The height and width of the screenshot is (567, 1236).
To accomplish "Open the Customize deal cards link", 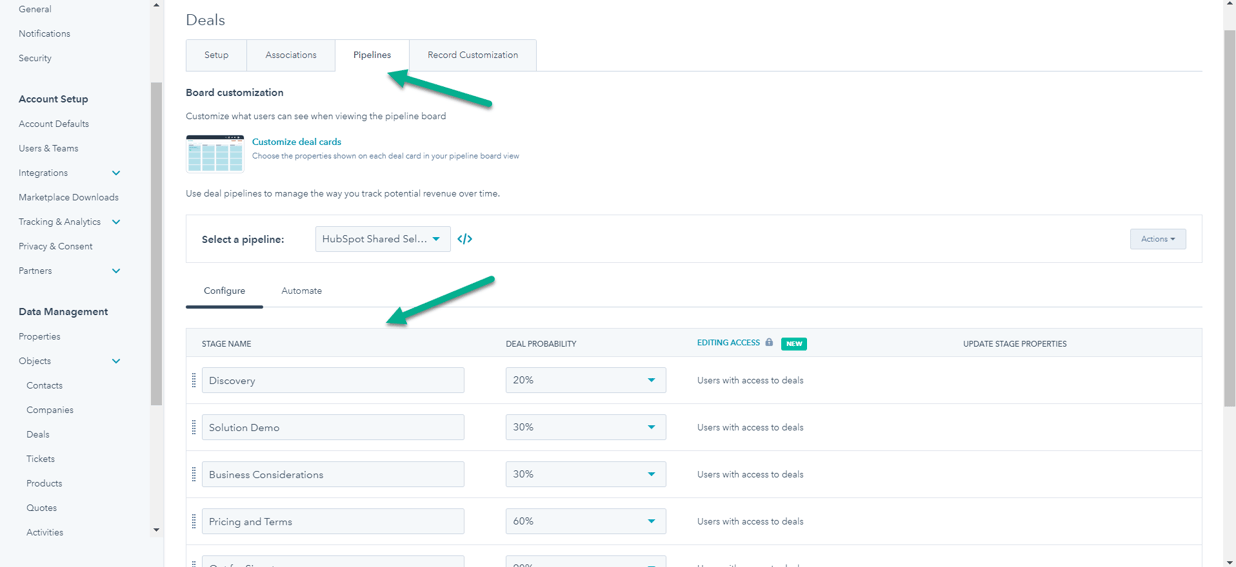I will point(296,142).
